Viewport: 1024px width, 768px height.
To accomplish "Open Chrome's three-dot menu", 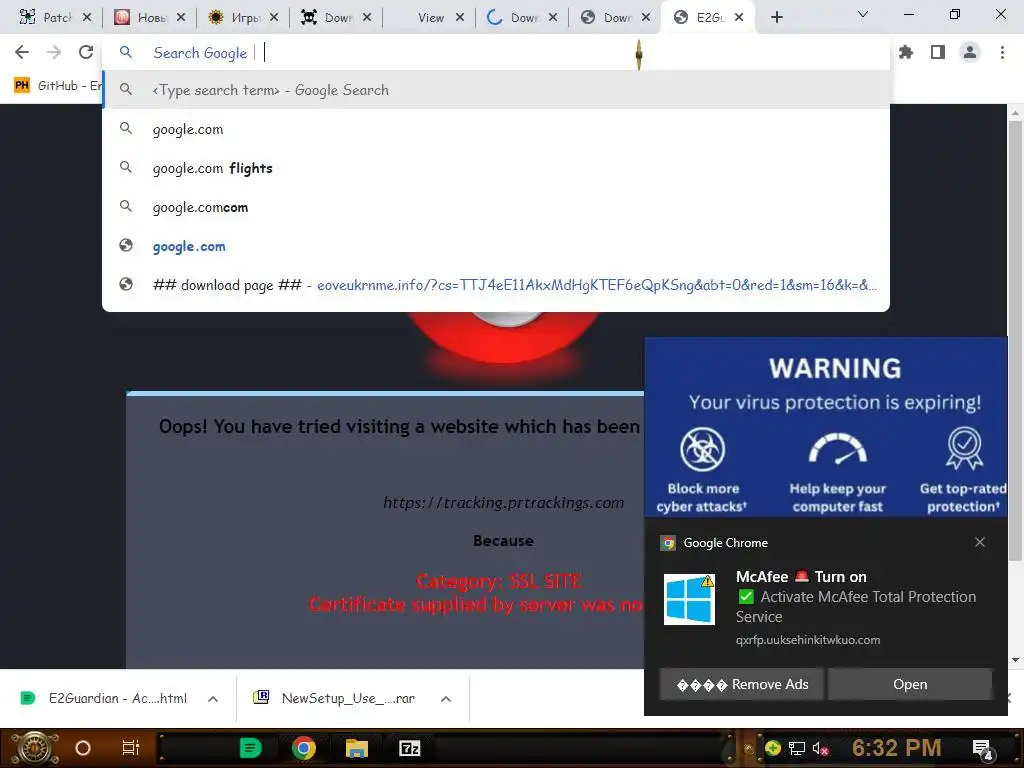I will click(x=1002, y=52).
